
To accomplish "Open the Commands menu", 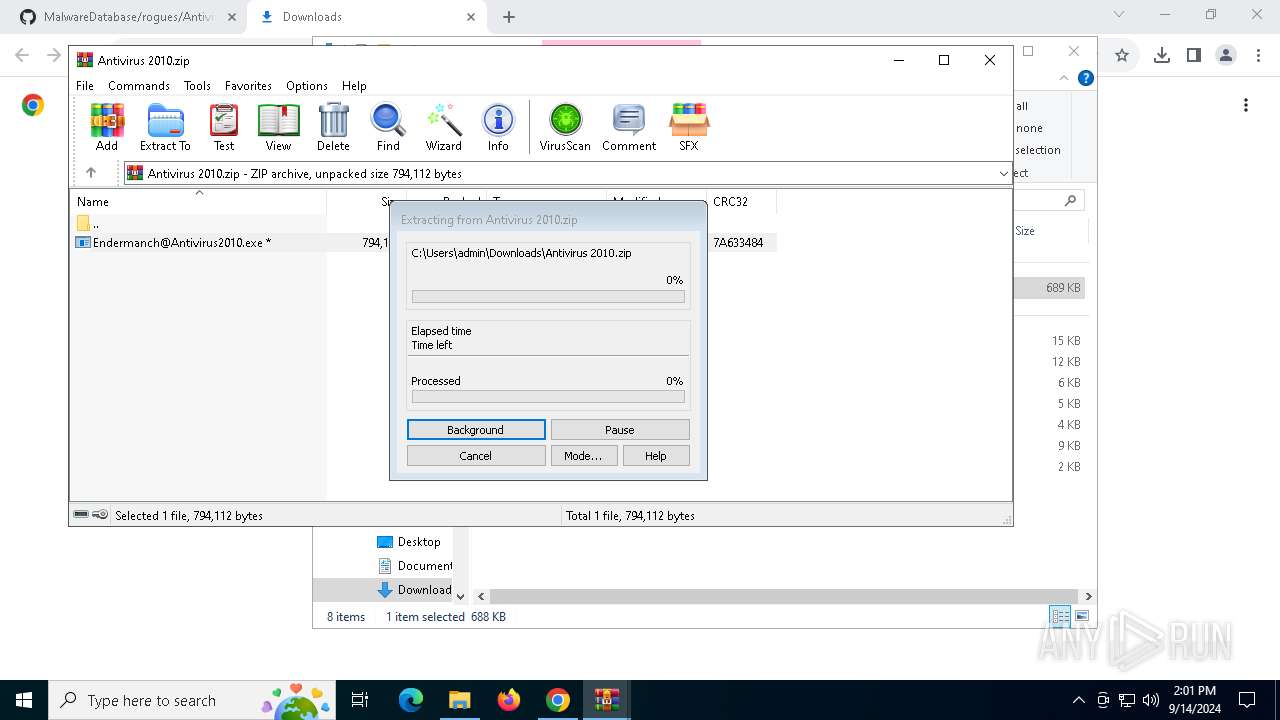I will 139,86.
